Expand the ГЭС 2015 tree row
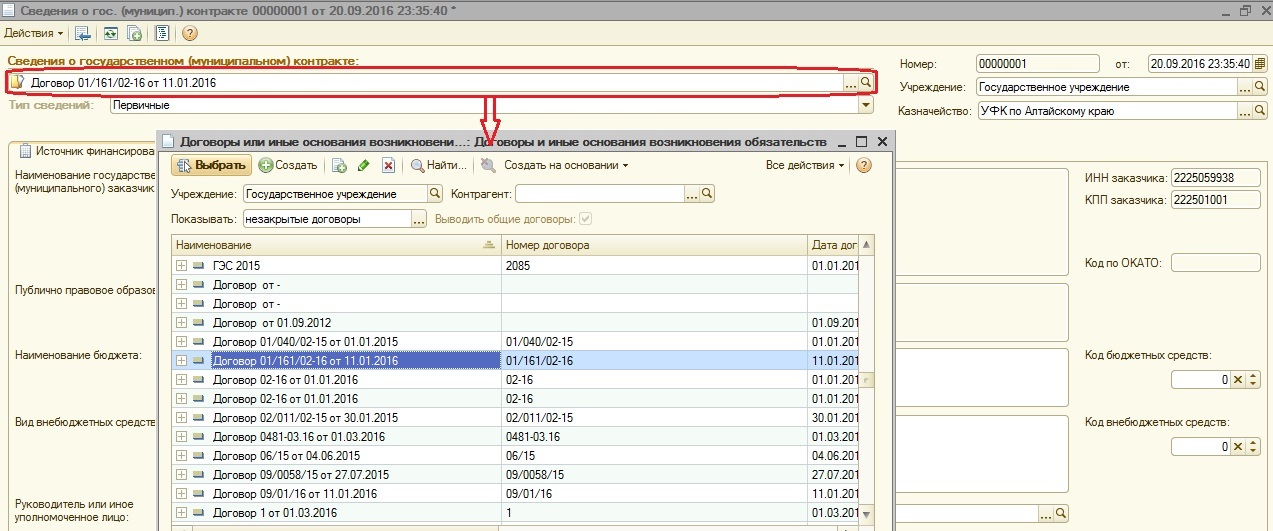The height and width of the screenshot is (531, 1273). click(181, 266)
